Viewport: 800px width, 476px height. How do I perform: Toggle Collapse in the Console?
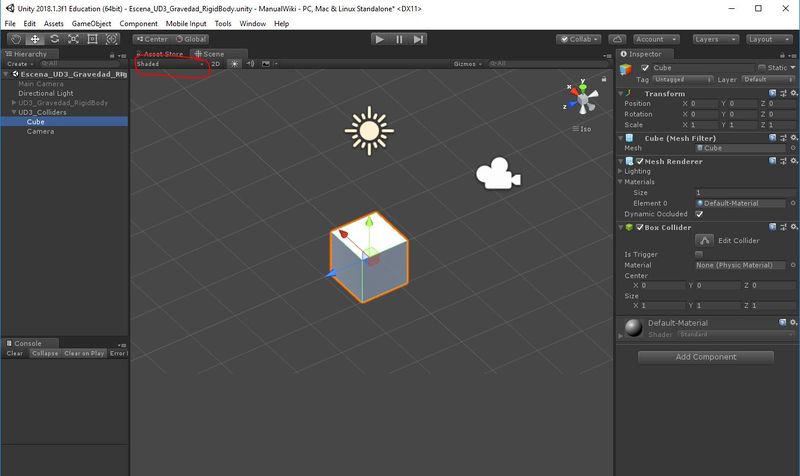click(x=45, y=353)
